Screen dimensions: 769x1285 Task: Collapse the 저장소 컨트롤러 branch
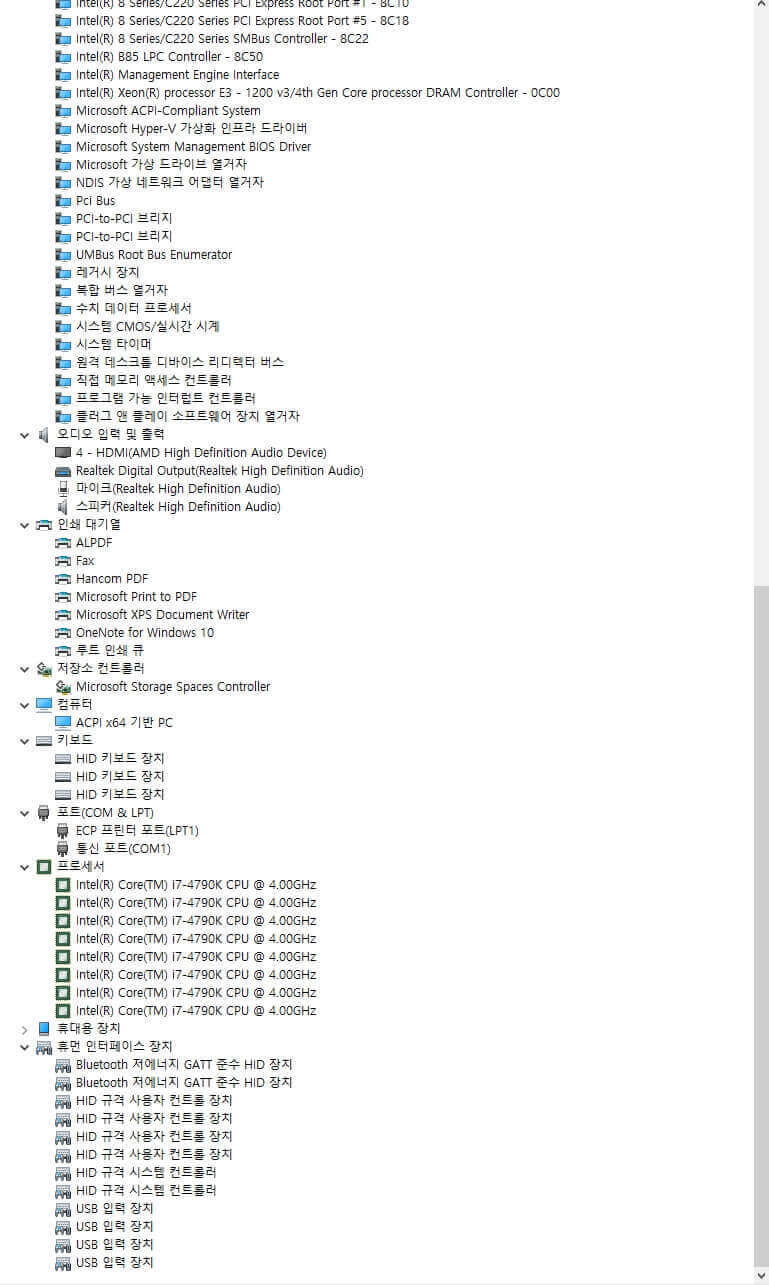(x=25, y=668)
